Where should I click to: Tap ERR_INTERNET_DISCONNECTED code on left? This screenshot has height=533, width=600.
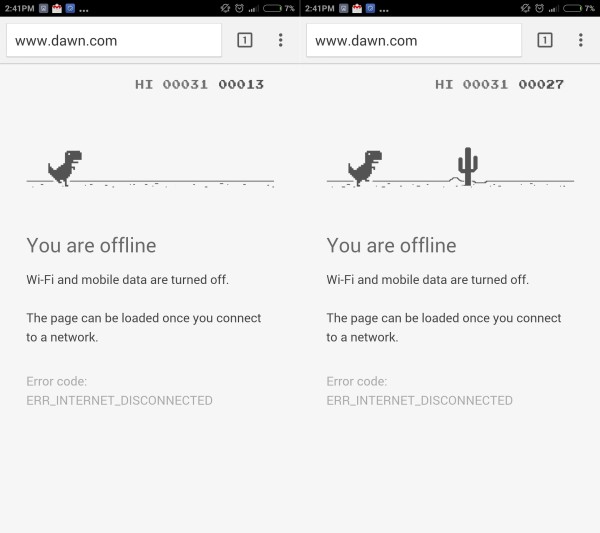[119, 401]
